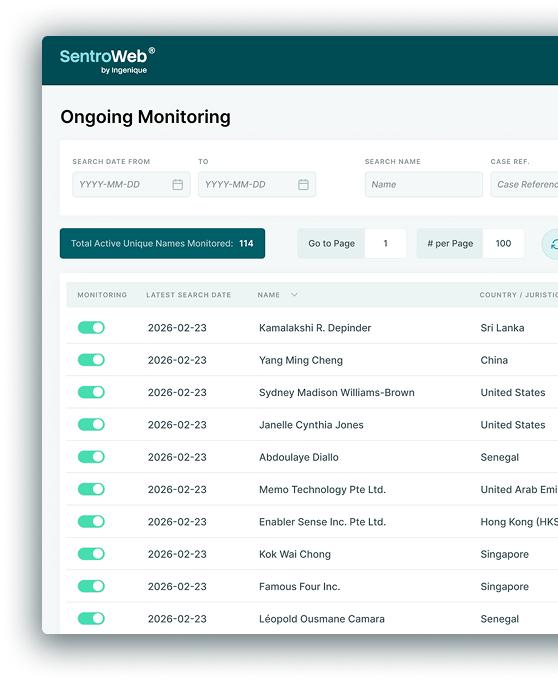Click the Search Date From field
The width and height of the screenshot is (558, 683).
pyautogui.click(x=131, y=185)
